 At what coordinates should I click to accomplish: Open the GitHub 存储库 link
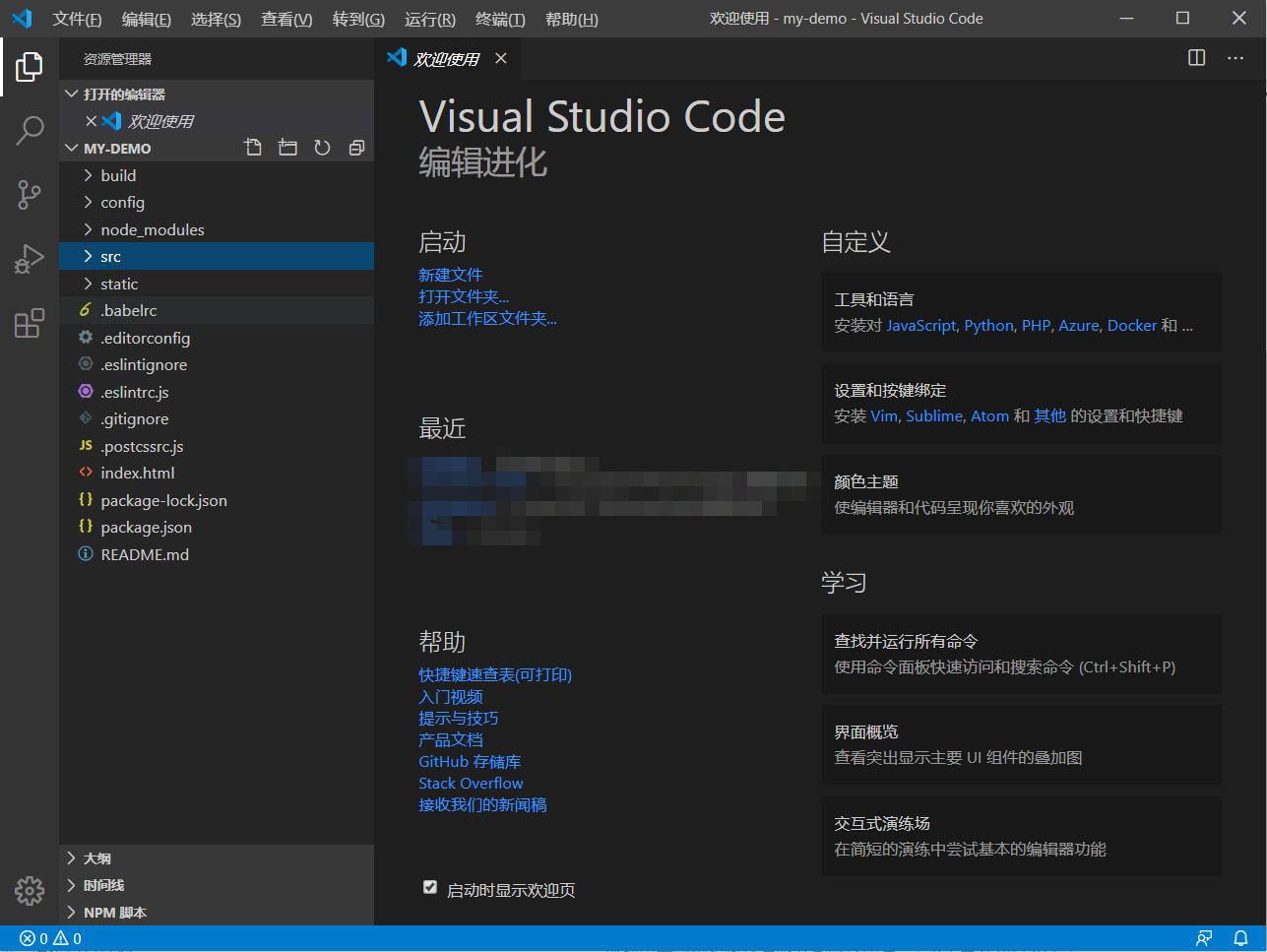470,762
